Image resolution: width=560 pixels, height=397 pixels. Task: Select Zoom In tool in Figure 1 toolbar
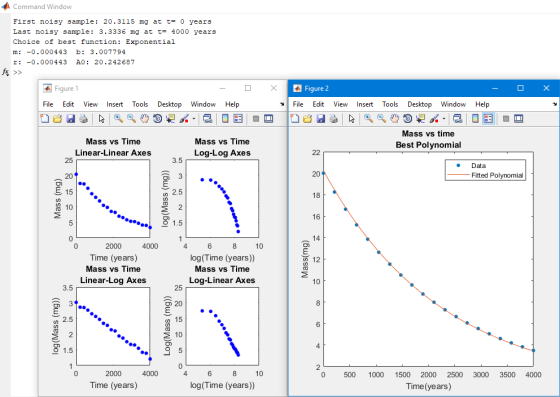pos(118,119)
